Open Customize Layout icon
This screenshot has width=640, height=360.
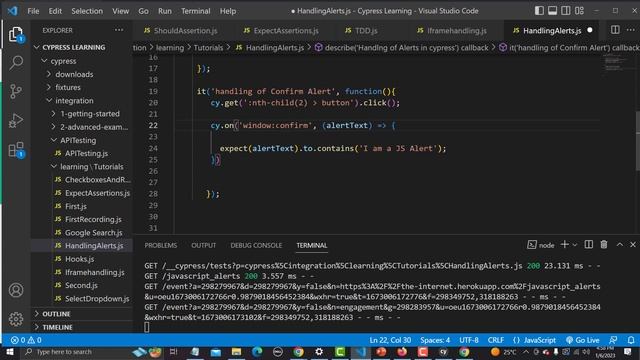click(579, 11)
